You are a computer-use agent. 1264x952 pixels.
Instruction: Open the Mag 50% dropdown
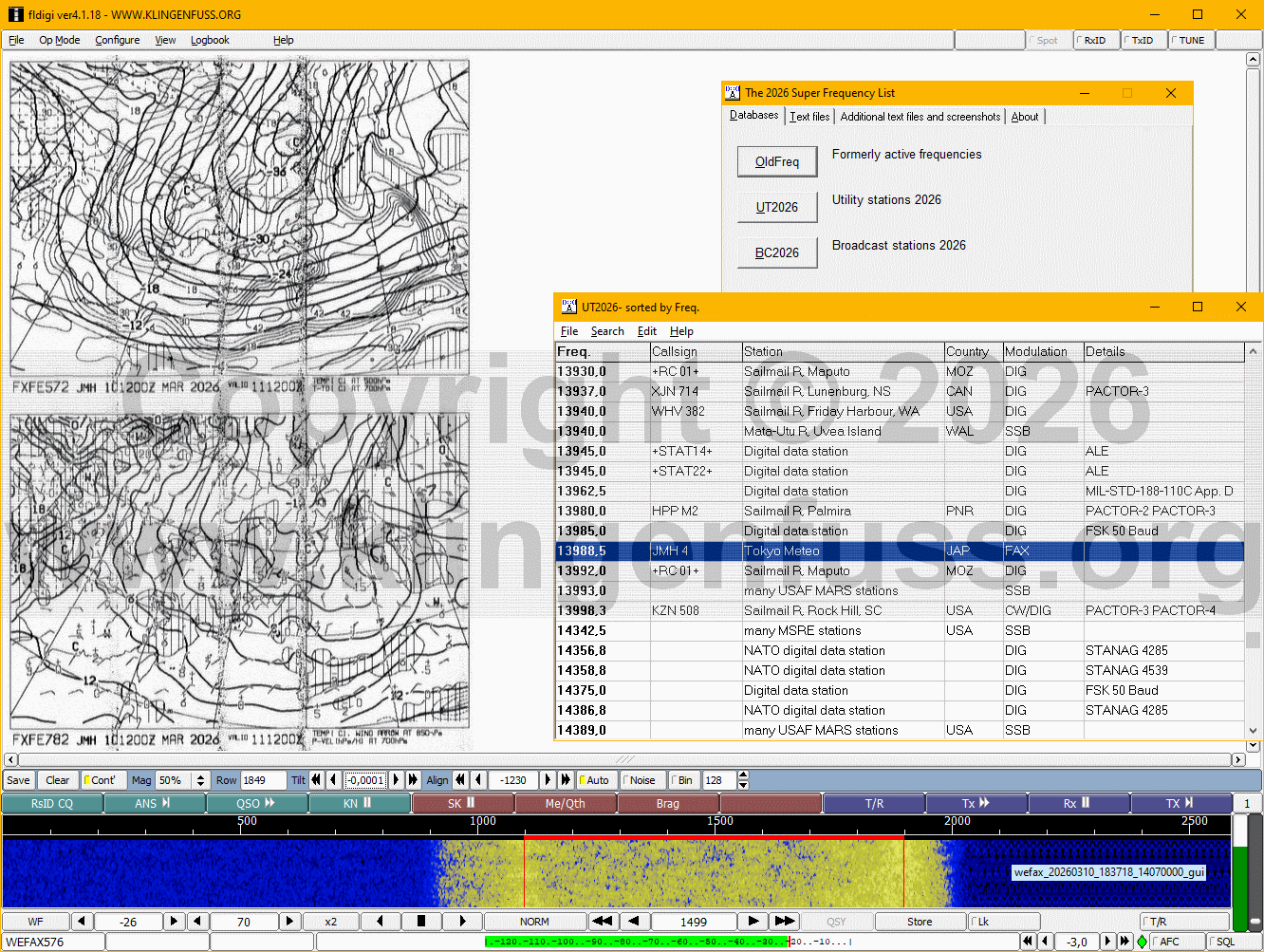[x=199, y=780]
